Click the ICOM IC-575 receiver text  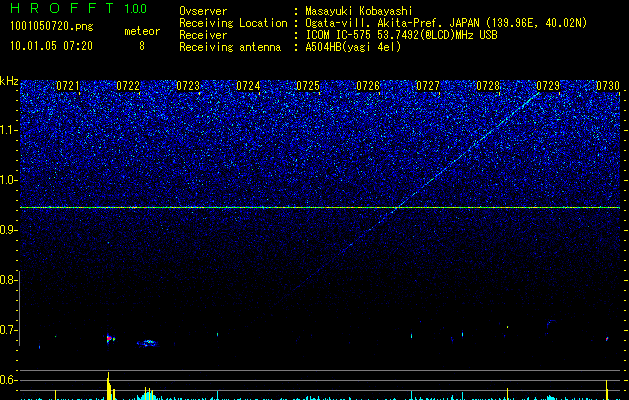[401, 35]
